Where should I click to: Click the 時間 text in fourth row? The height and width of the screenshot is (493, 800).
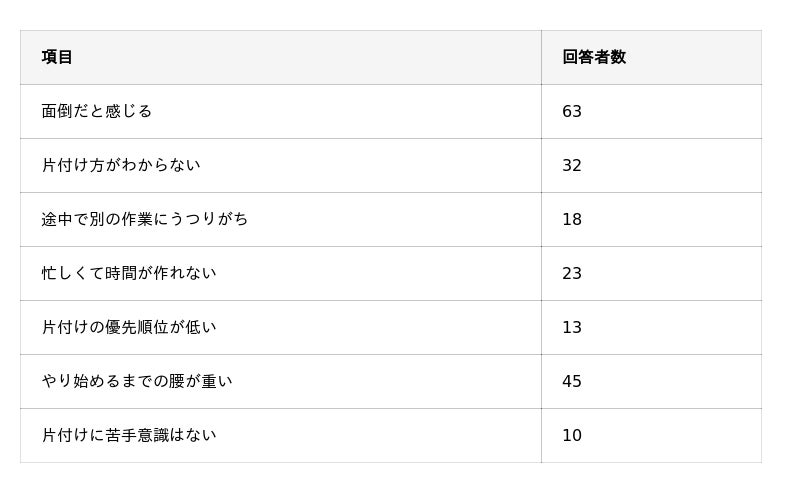click(x=121, y=273)
